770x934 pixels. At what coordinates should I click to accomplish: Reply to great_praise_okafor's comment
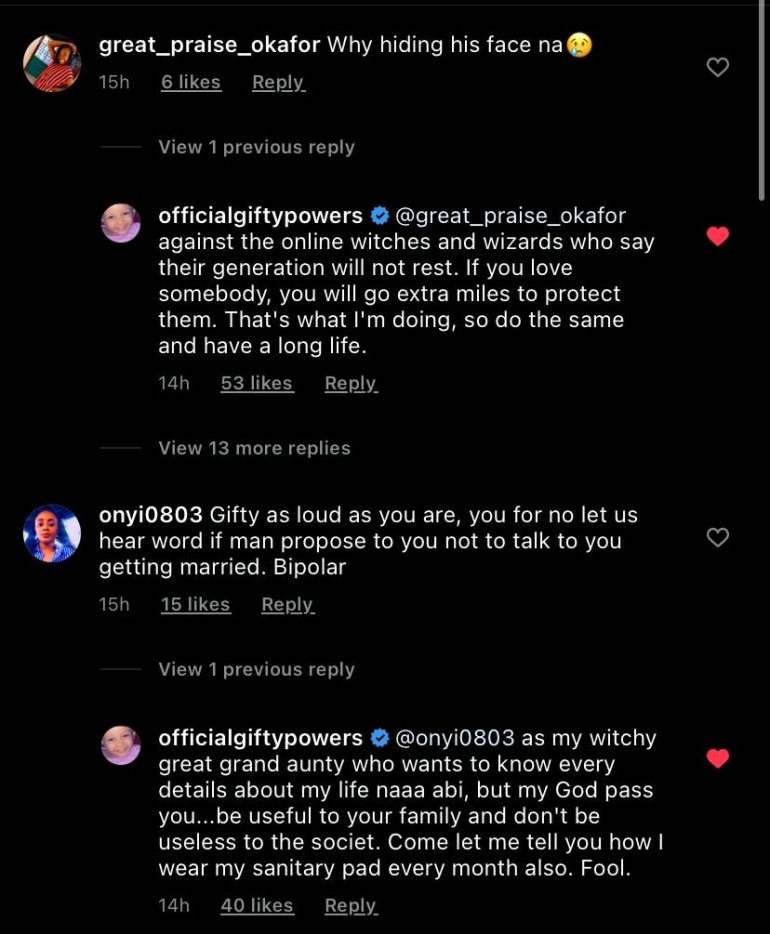[x=278, y=83]
